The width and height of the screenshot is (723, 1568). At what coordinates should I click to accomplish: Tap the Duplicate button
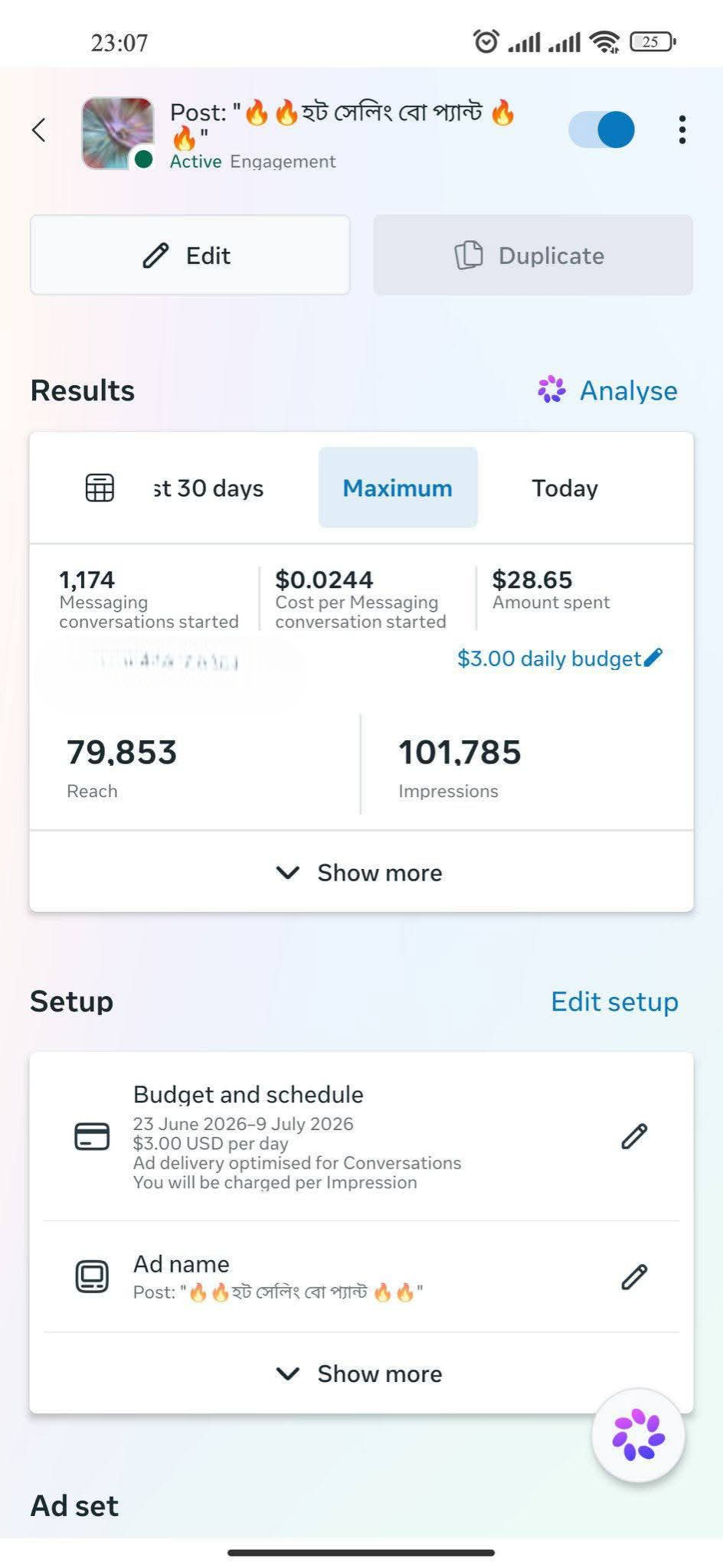[533, 255]
